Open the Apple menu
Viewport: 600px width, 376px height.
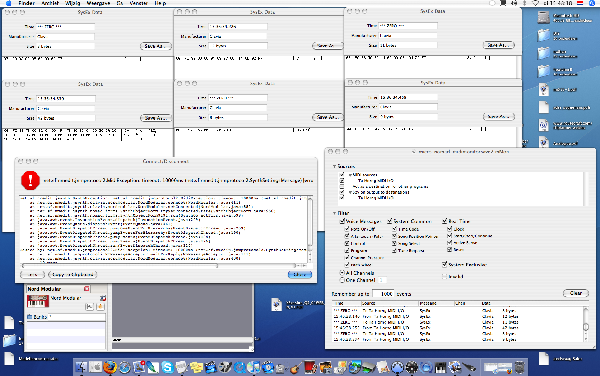tap(8, 3)
